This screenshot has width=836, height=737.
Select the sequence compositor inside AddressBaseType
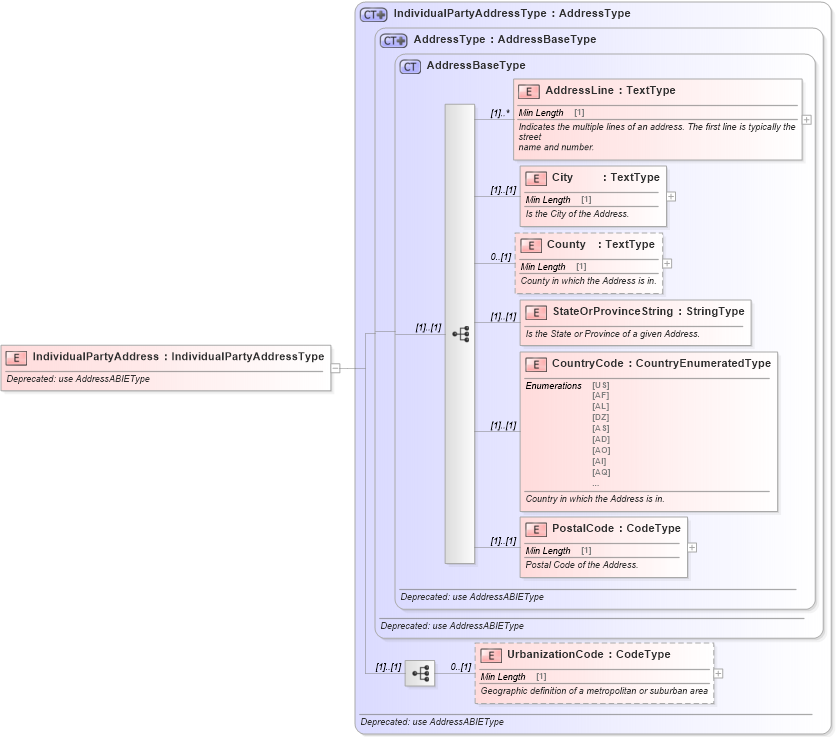click(462, 334)
